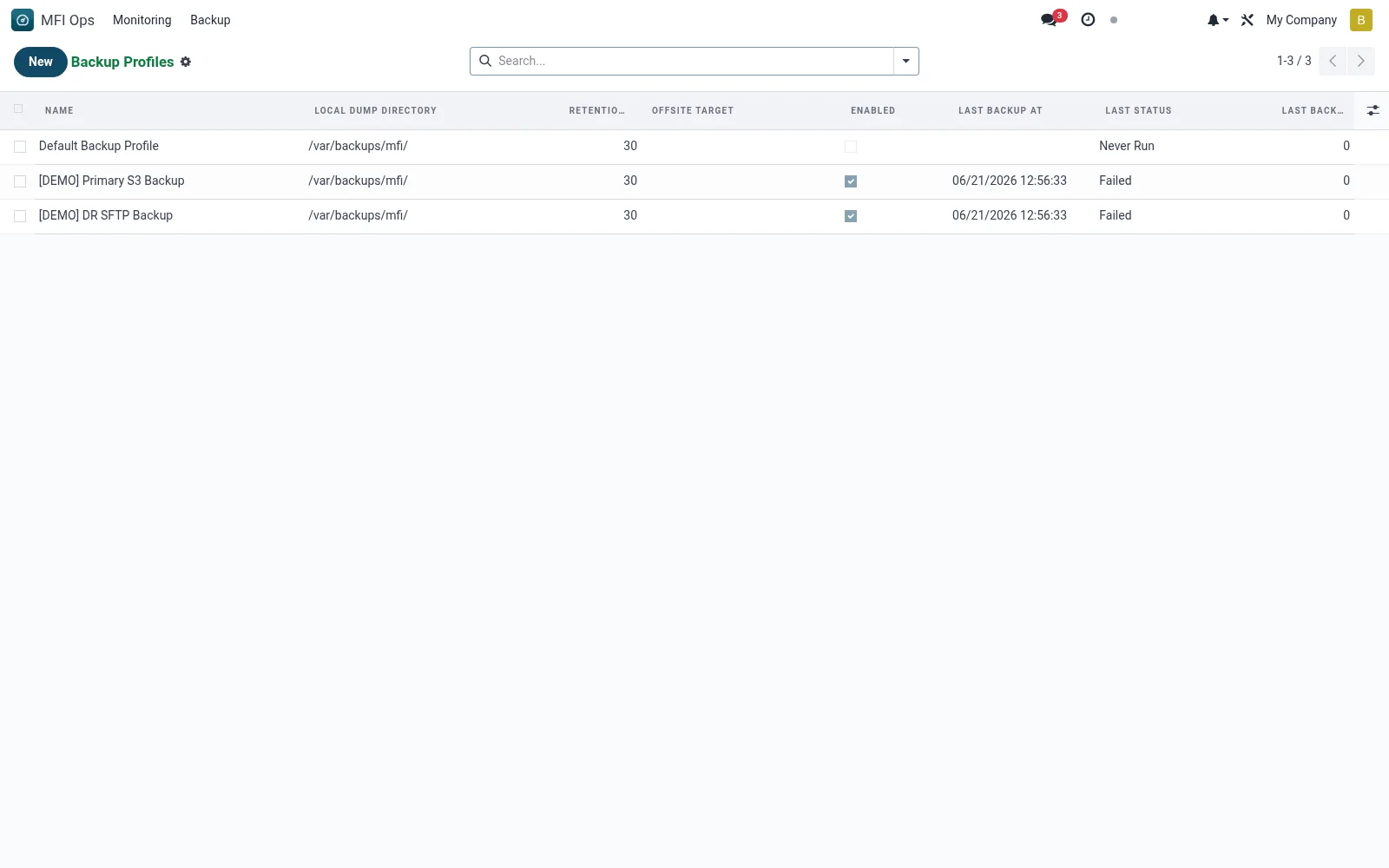Viewport: 1389px width, 868px height.
Task: Go to previous page of records
Action: (x=1333, y=61)
